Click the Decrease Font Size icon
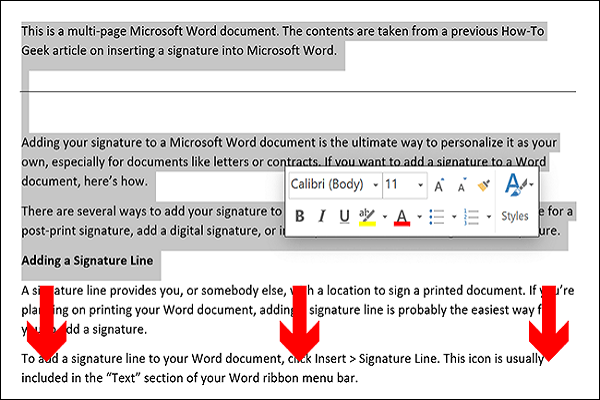This screenshot has height=400, width=600. tap(461, 185)
